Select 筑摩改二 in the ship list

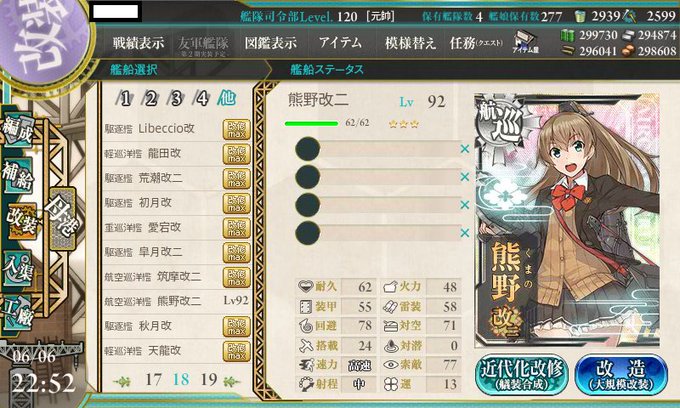click(177, 277)
